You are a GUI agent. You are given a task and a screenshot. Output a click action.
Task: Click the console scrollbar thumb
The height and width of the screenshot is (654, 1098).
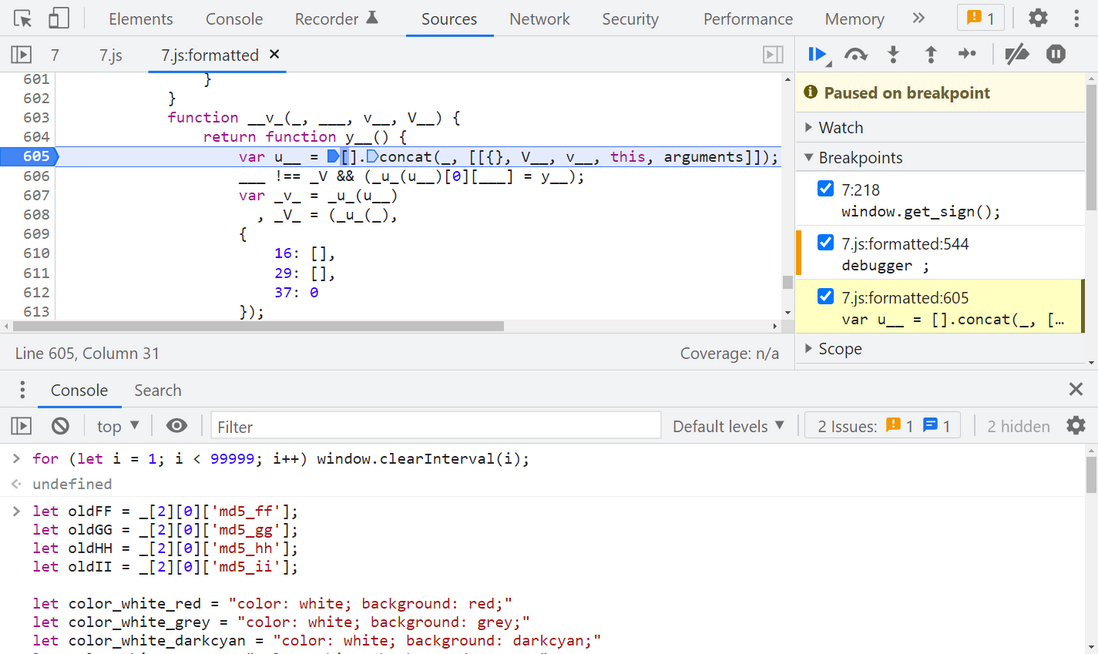[x=1091, y=475]
